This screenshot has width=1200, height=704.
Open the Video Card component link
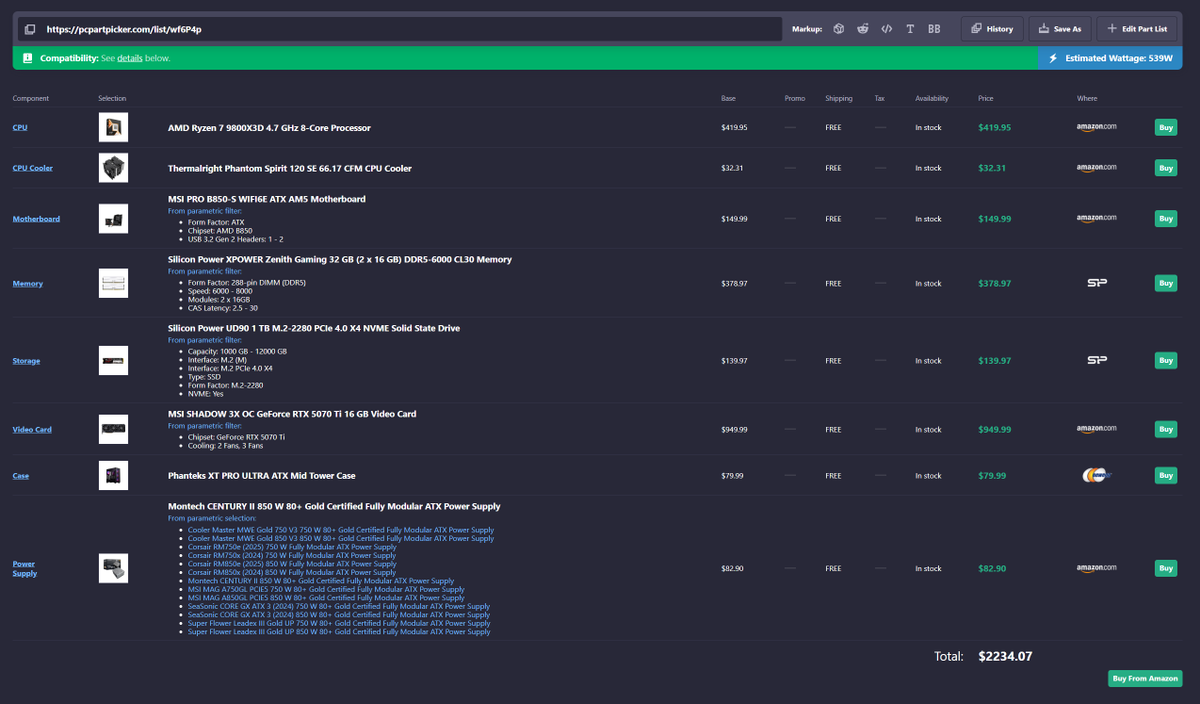tap(32, 430)
